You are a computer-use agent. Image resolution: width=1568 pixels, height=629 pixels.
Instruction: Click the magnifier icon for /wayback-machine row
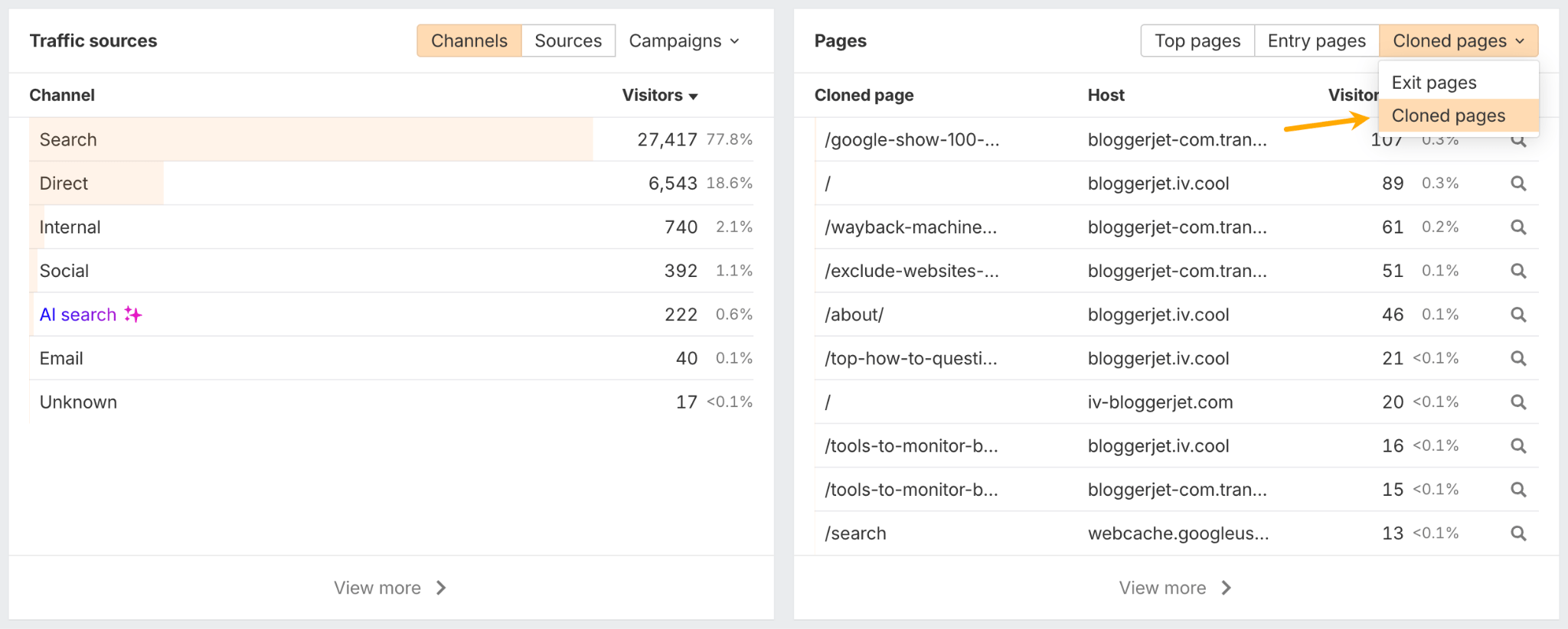point(1518,227)
